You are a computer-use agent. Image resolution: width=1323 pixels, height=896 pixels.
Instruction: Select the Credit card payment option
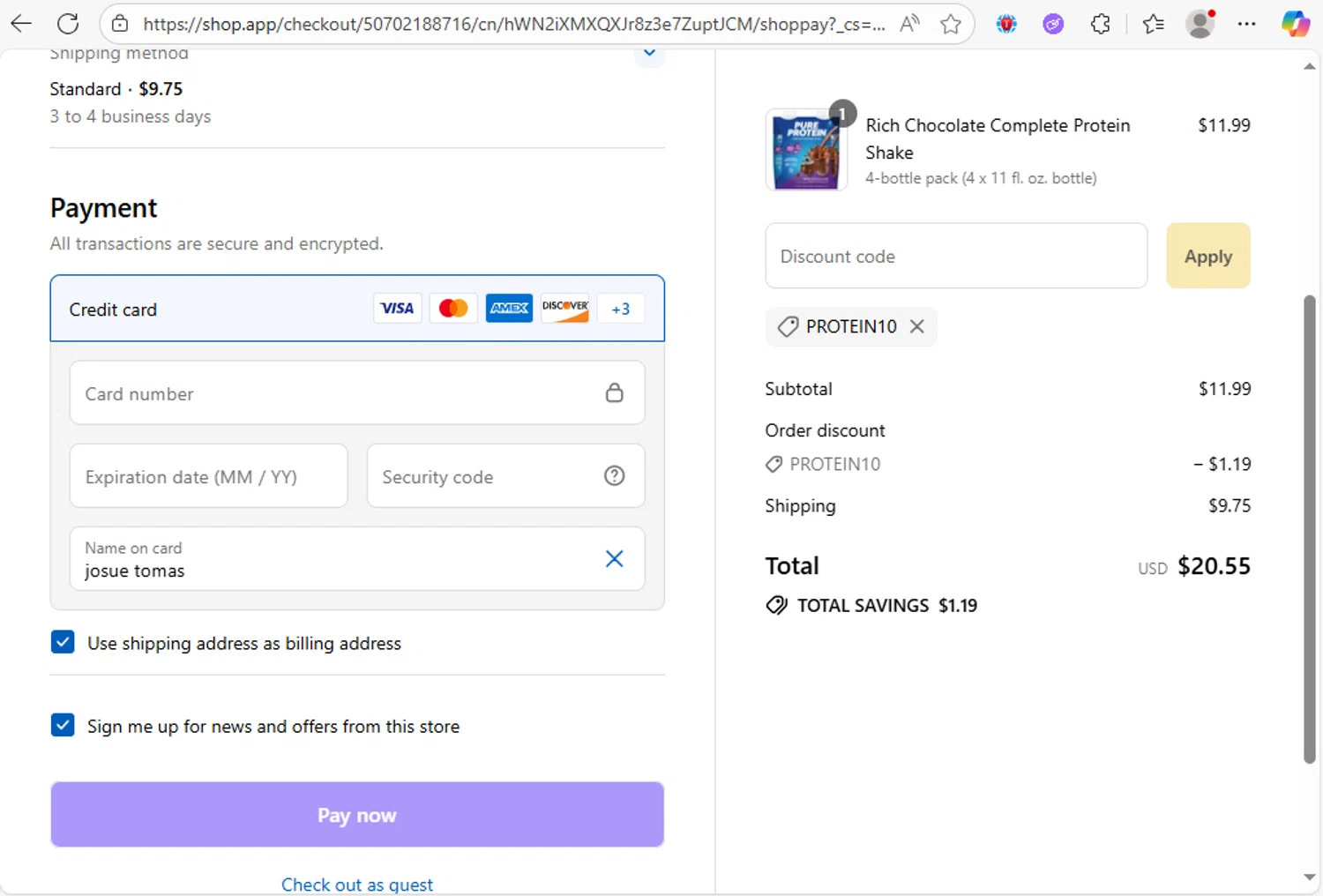(357, 309)
